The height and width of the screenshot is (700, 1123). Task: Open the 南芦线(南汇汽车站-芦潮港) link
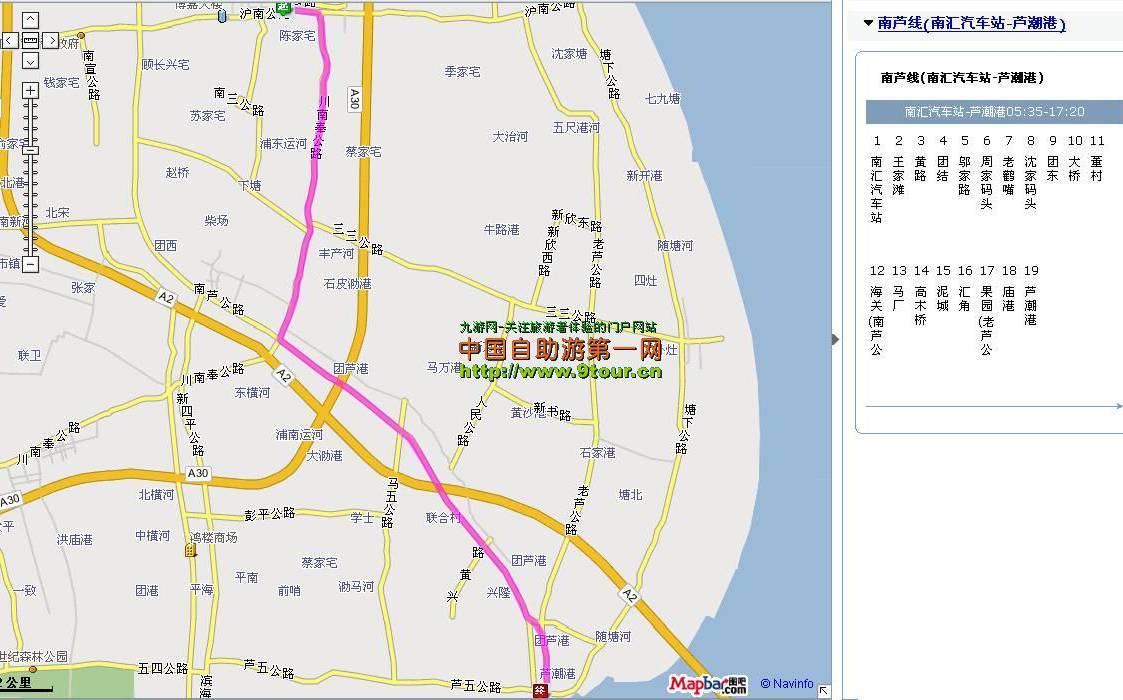(x=971, y=24)
